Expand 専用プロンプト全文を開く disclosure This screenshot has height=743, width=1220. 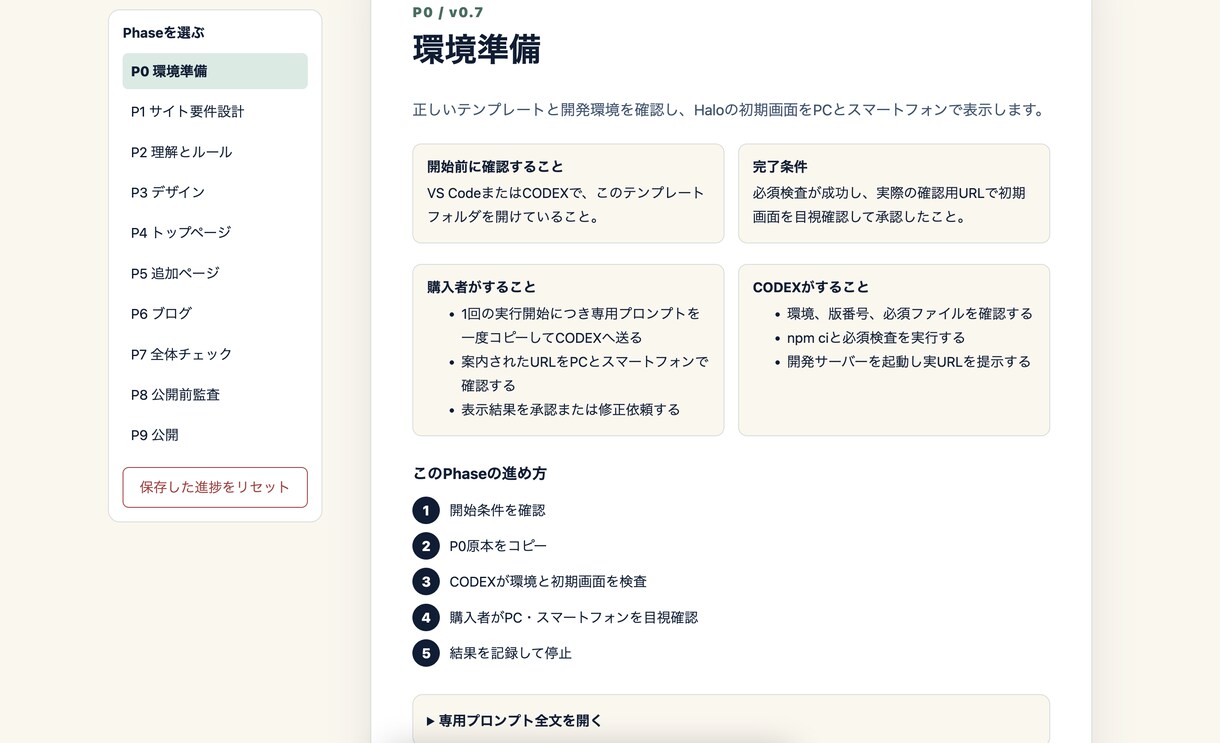[731, 720]
